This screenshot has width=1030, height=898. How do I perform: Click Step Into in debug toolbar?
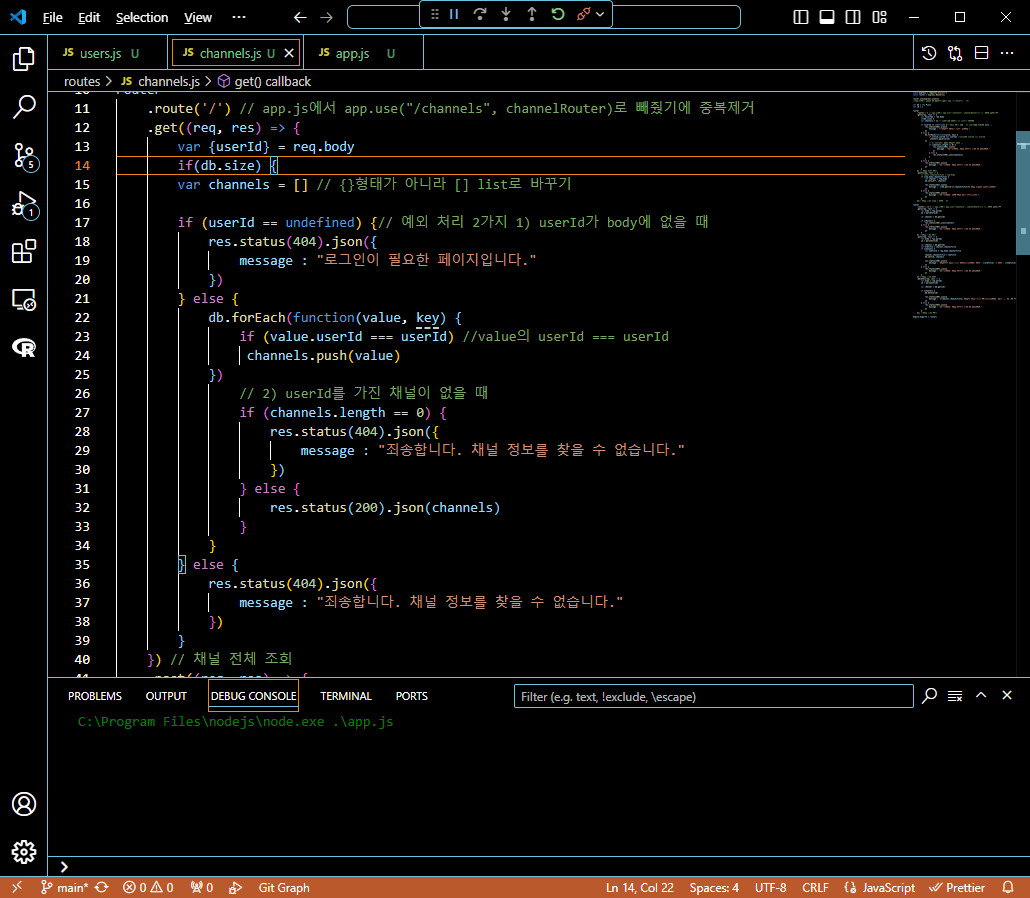coord(506,14)
